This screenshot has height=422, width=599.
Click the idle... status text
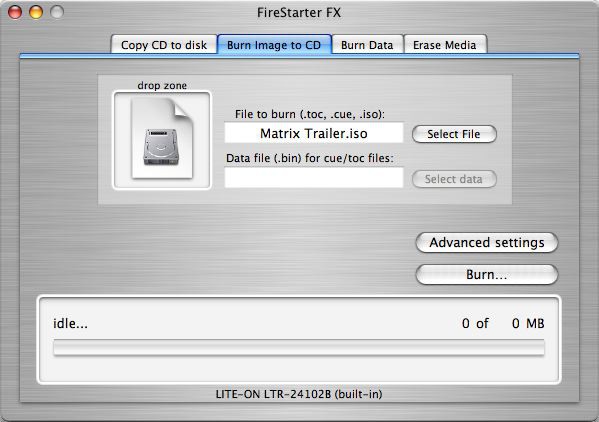tap(70, 323)
